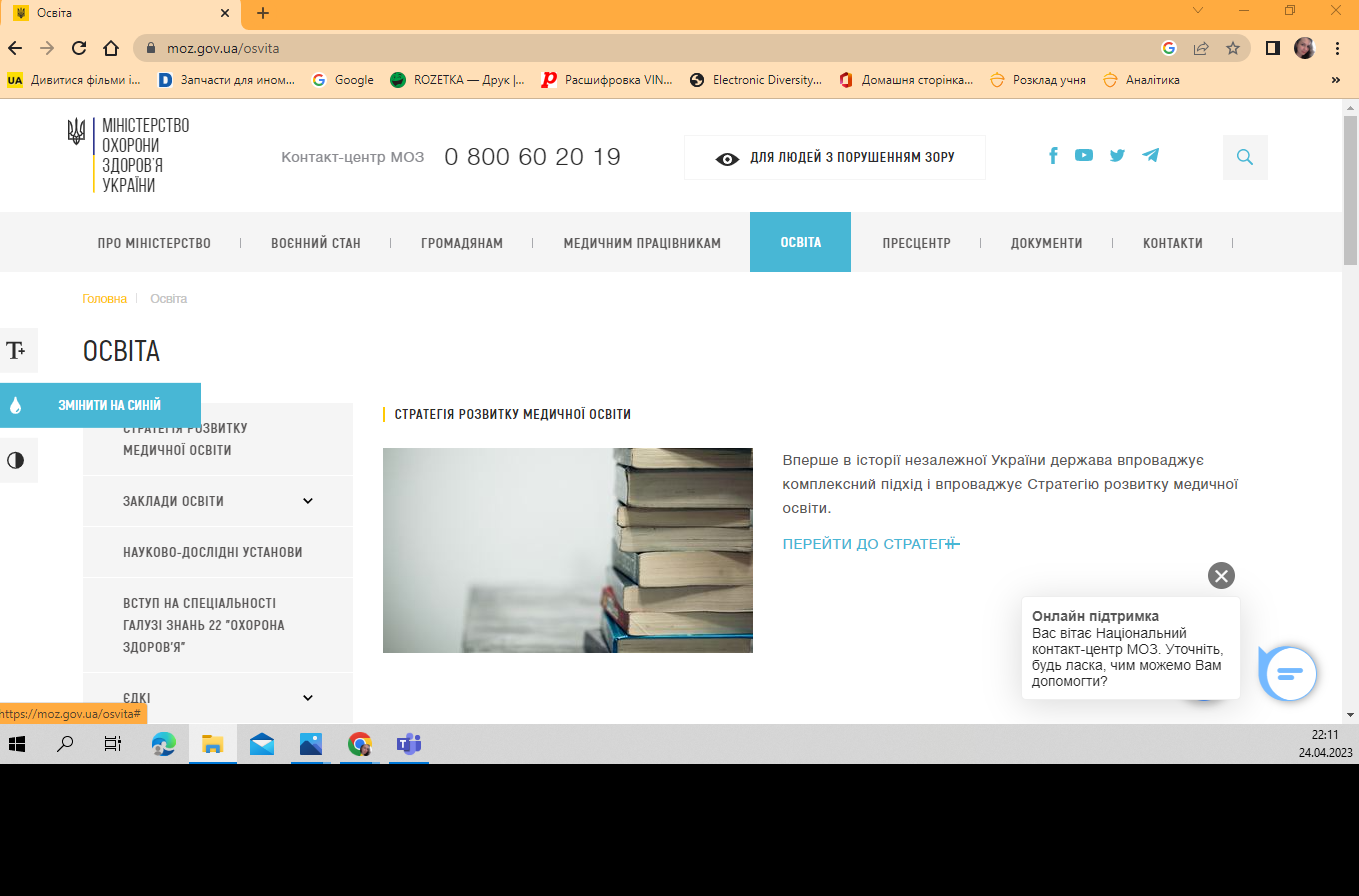The height and width of the screenshot is (896, 1359).
Task: Click the T+ increase text size icon
Action: (x=17, y=350)
